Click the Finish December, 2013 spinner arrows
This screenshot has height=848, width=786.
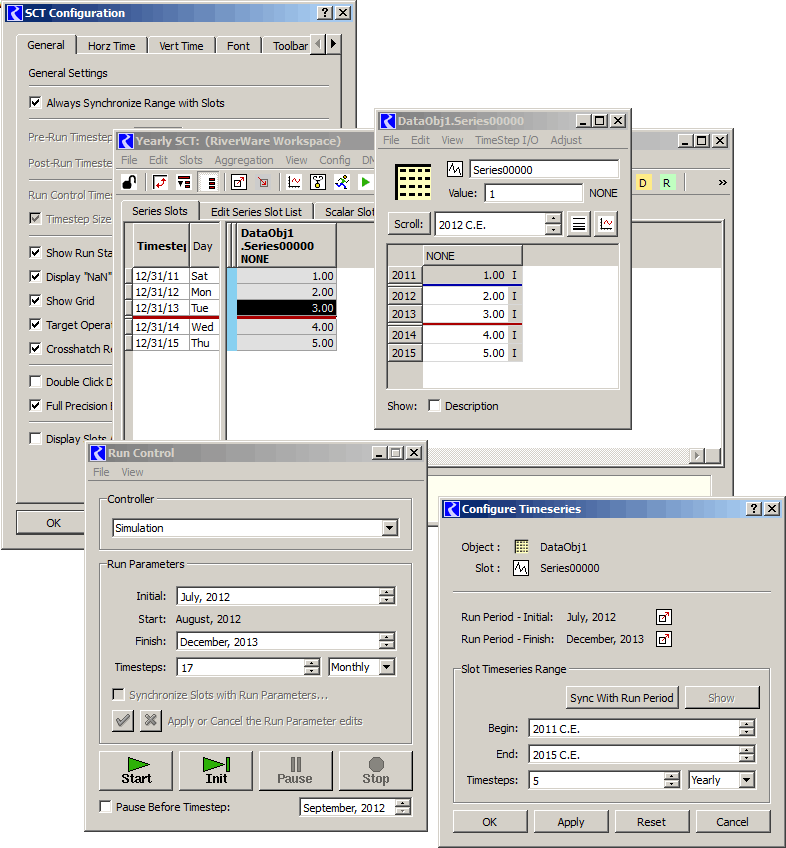coord(386,641)
